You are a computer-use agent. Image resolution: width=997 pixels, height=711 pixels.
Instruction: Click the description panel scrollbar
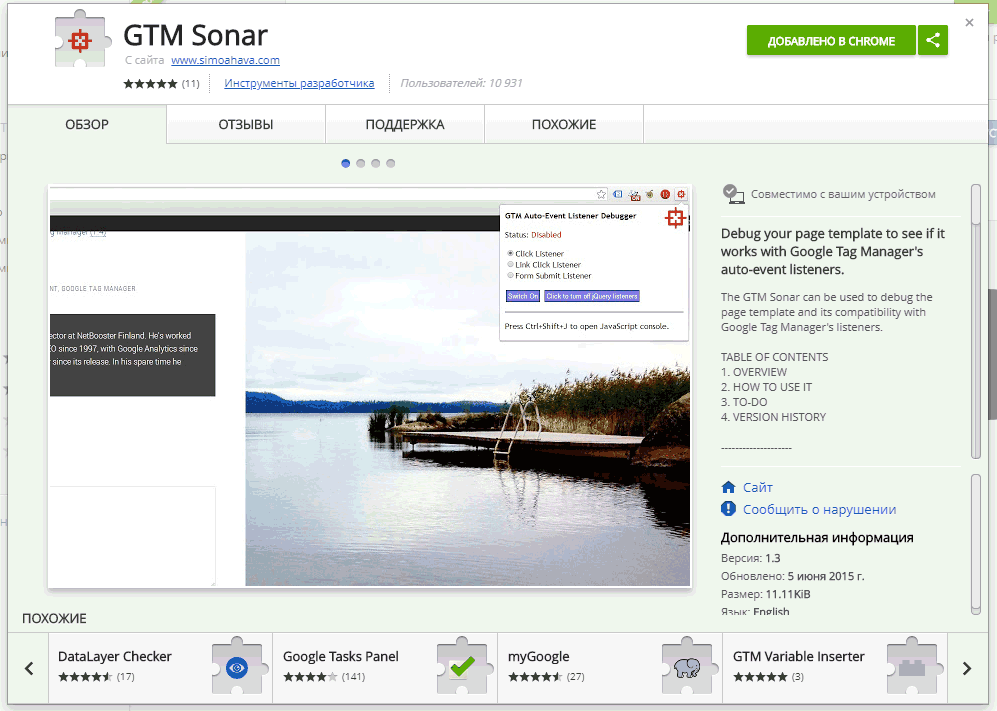(976, 321)
